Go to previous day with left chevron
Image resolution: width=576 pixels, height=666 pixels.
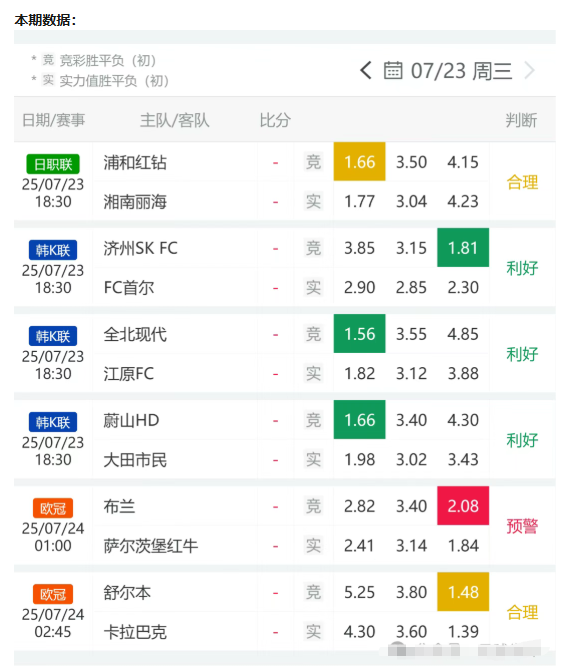(366, 71)
